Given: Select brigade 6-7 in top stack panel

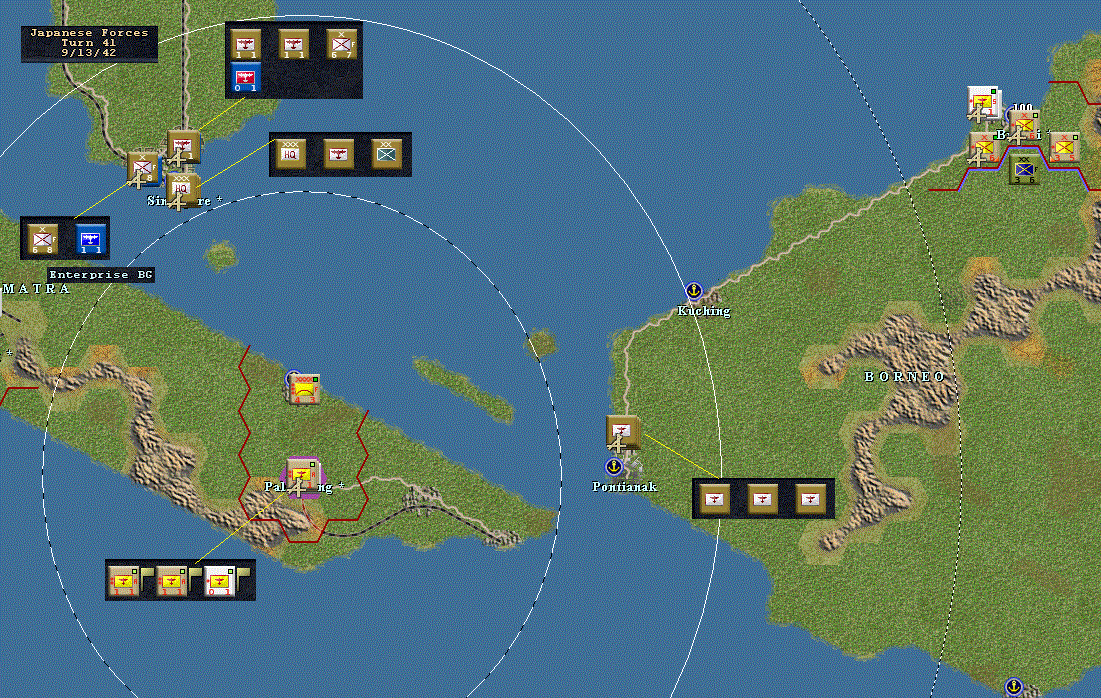Looking at the screenshot, I should click(342, 44).
